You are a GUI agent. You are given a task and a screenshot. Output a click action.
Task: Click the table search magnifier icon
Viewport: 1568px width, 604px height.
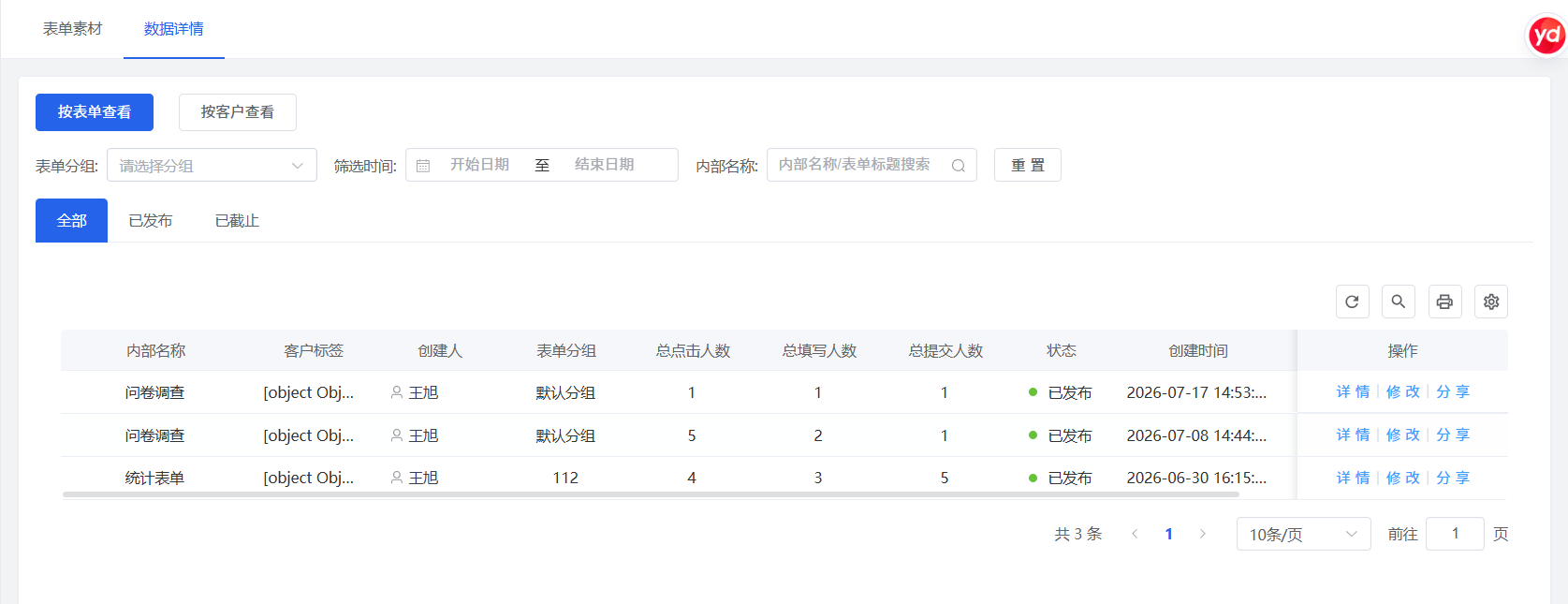pyautogui.click(x=1398, y=302)
